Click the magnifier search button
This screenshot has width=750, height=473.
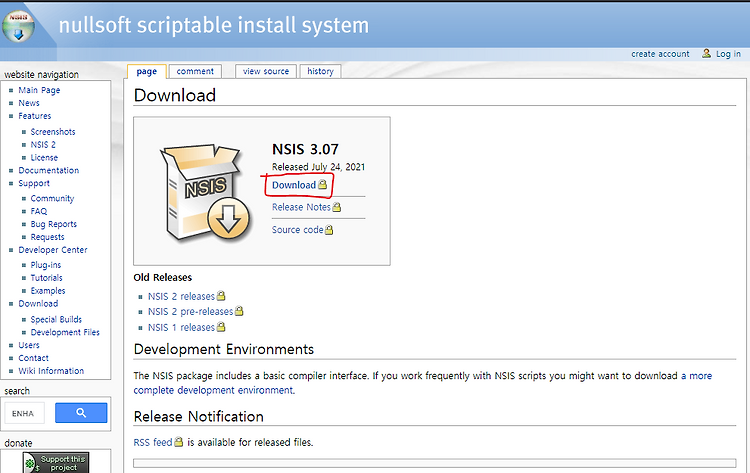pos(81,413)
